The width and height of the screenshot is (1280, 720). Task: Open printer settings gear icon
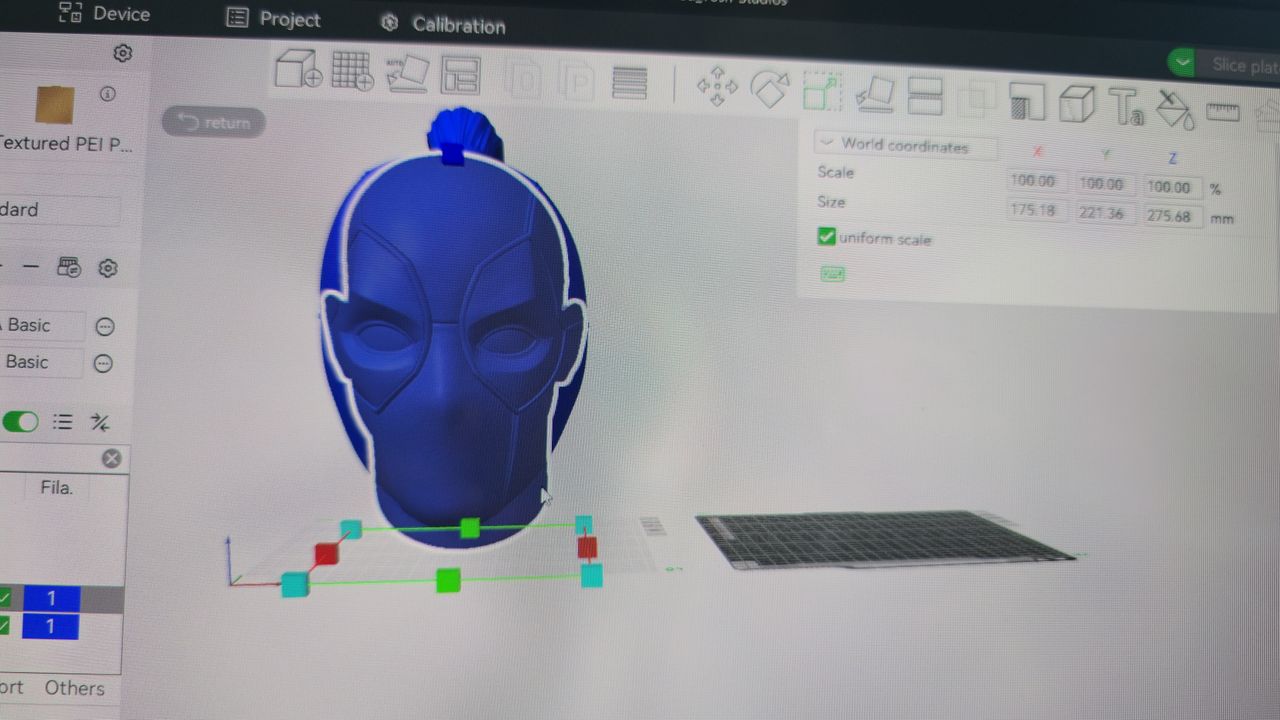[123, 53]
